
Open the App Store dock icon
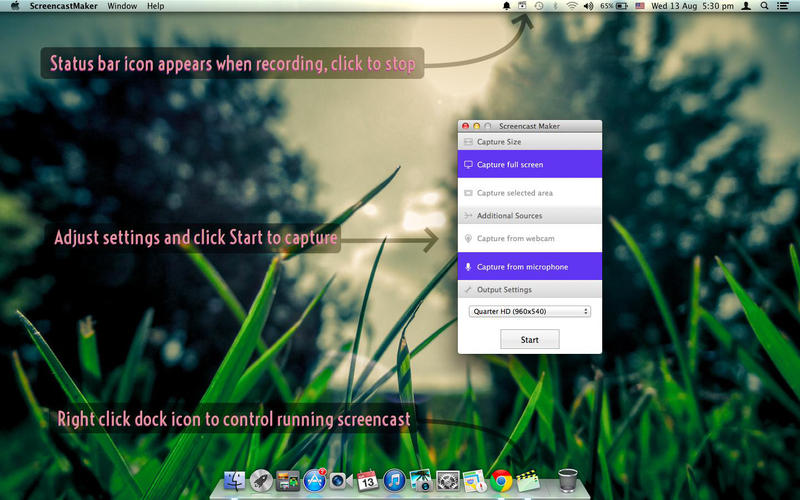point(316,480)
